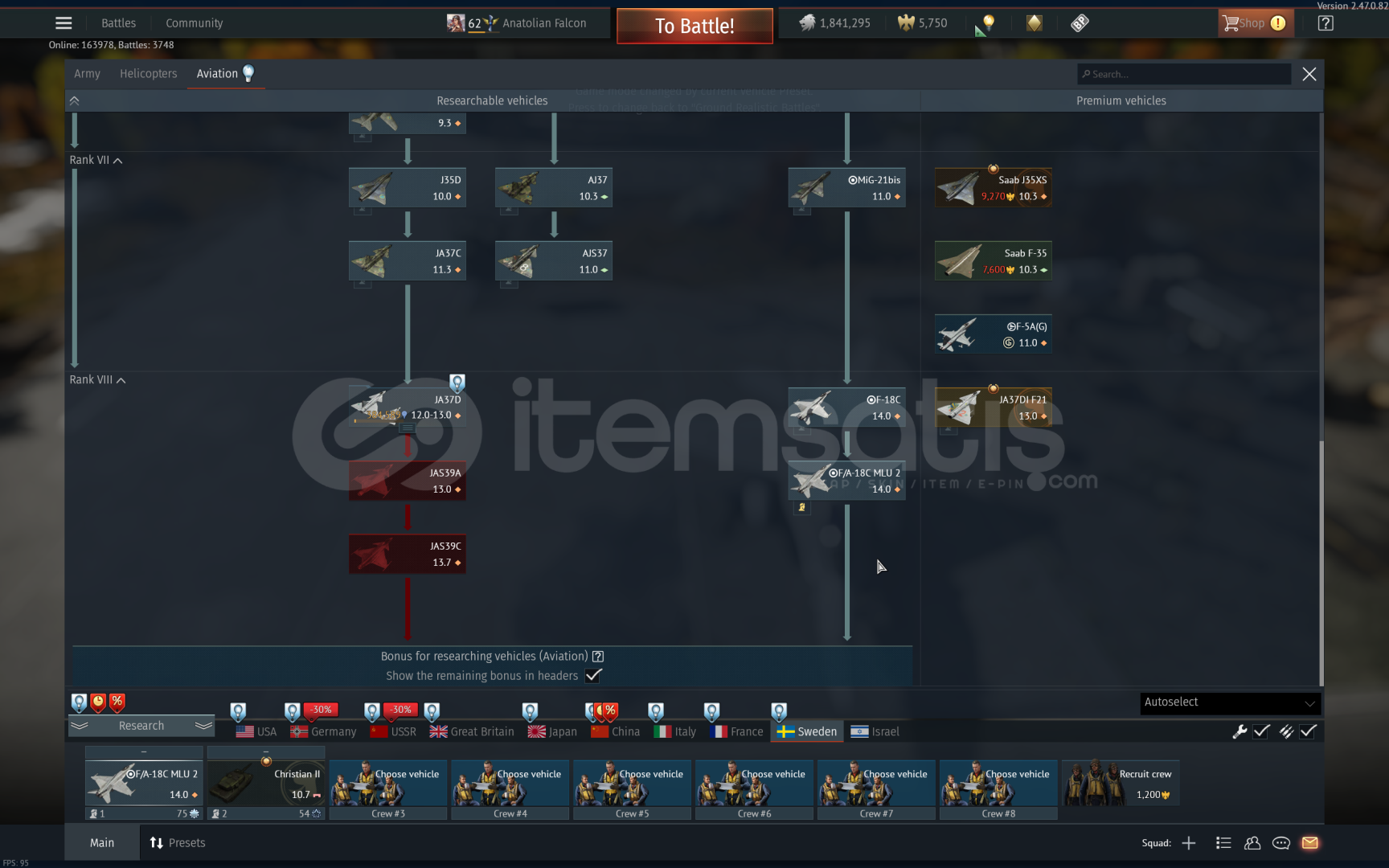Click the Japan flag icon

pos(536,731)
